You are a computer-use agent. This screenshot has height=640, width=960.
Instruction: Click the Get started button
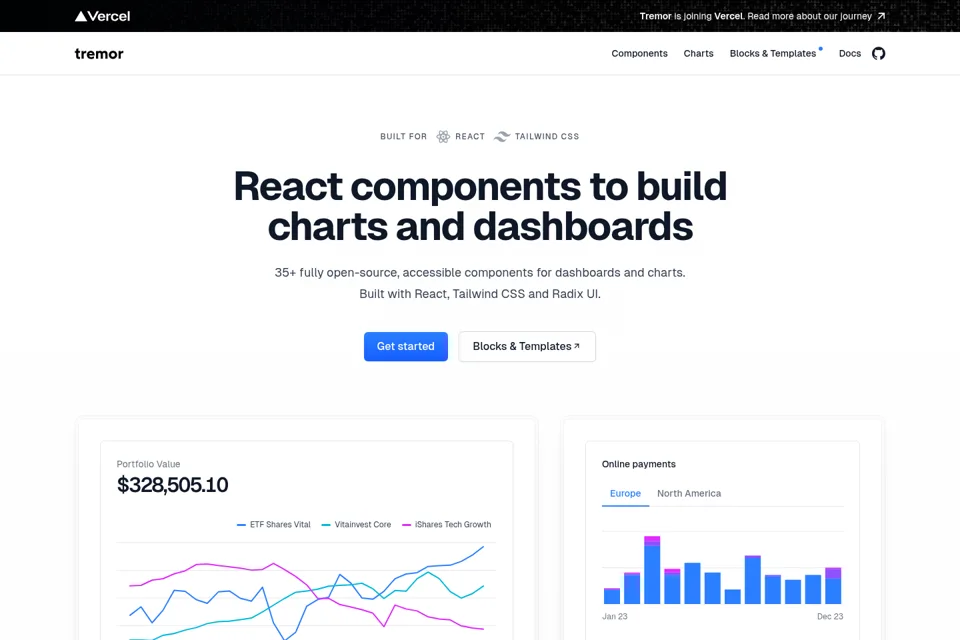(x=406, y=347)
